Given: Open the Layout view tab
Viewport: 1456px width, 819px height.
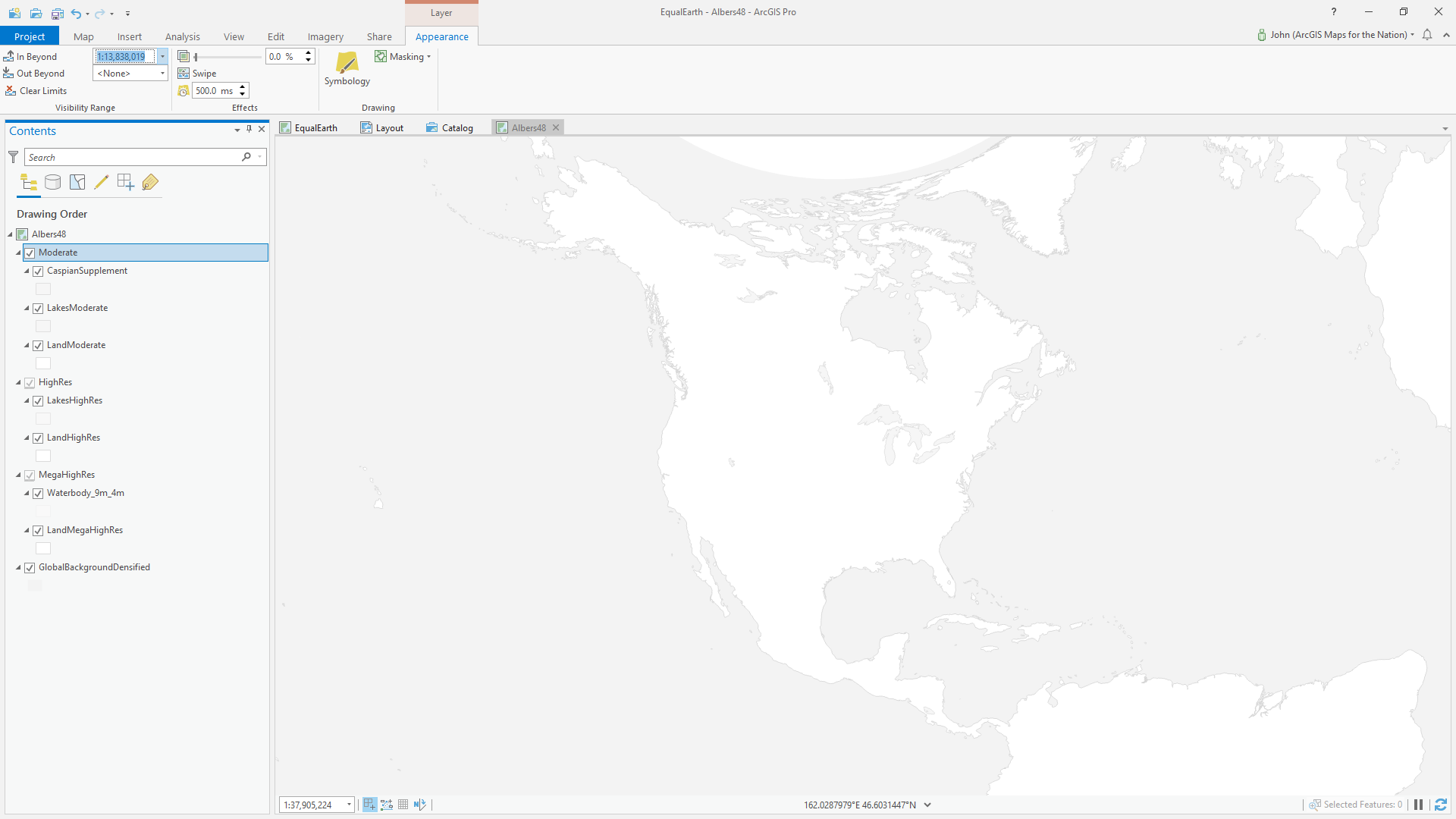Looking at the screenshot, I should [383, 127].
